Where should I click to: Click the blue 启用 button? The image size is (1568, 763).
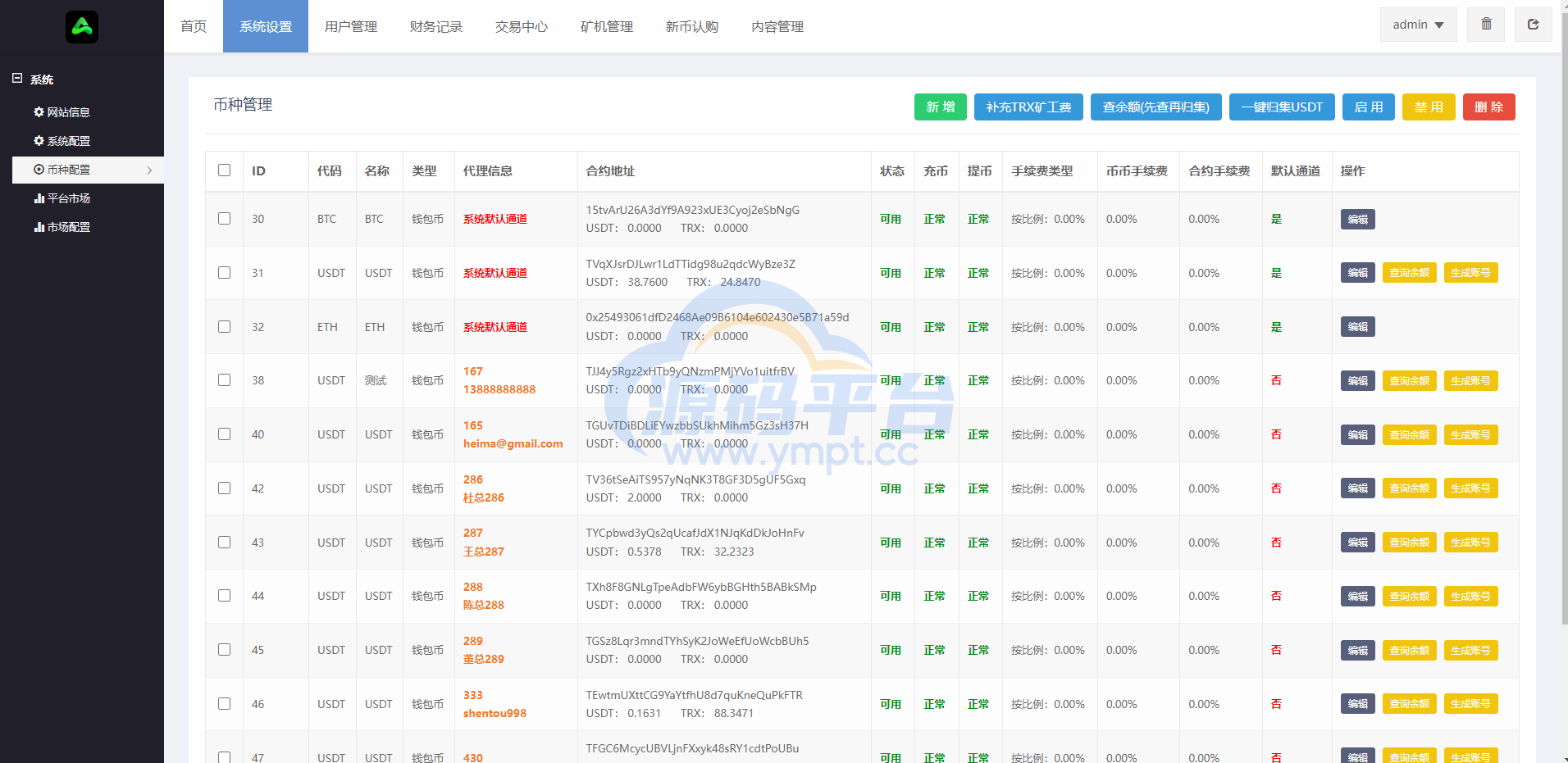(1369, 107)
